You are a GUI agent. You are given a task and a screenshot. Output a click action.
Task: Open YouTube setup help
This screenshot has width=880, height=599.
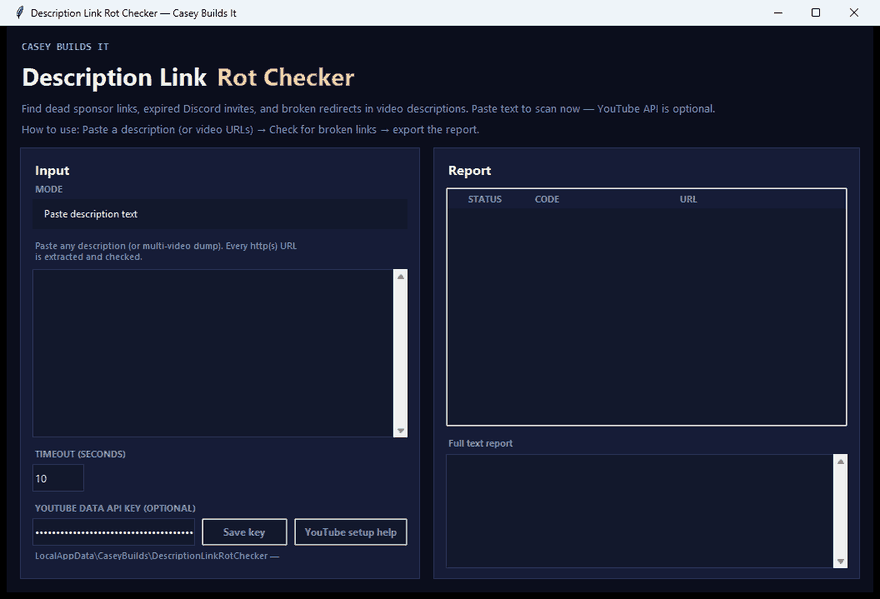click(351, 532)
